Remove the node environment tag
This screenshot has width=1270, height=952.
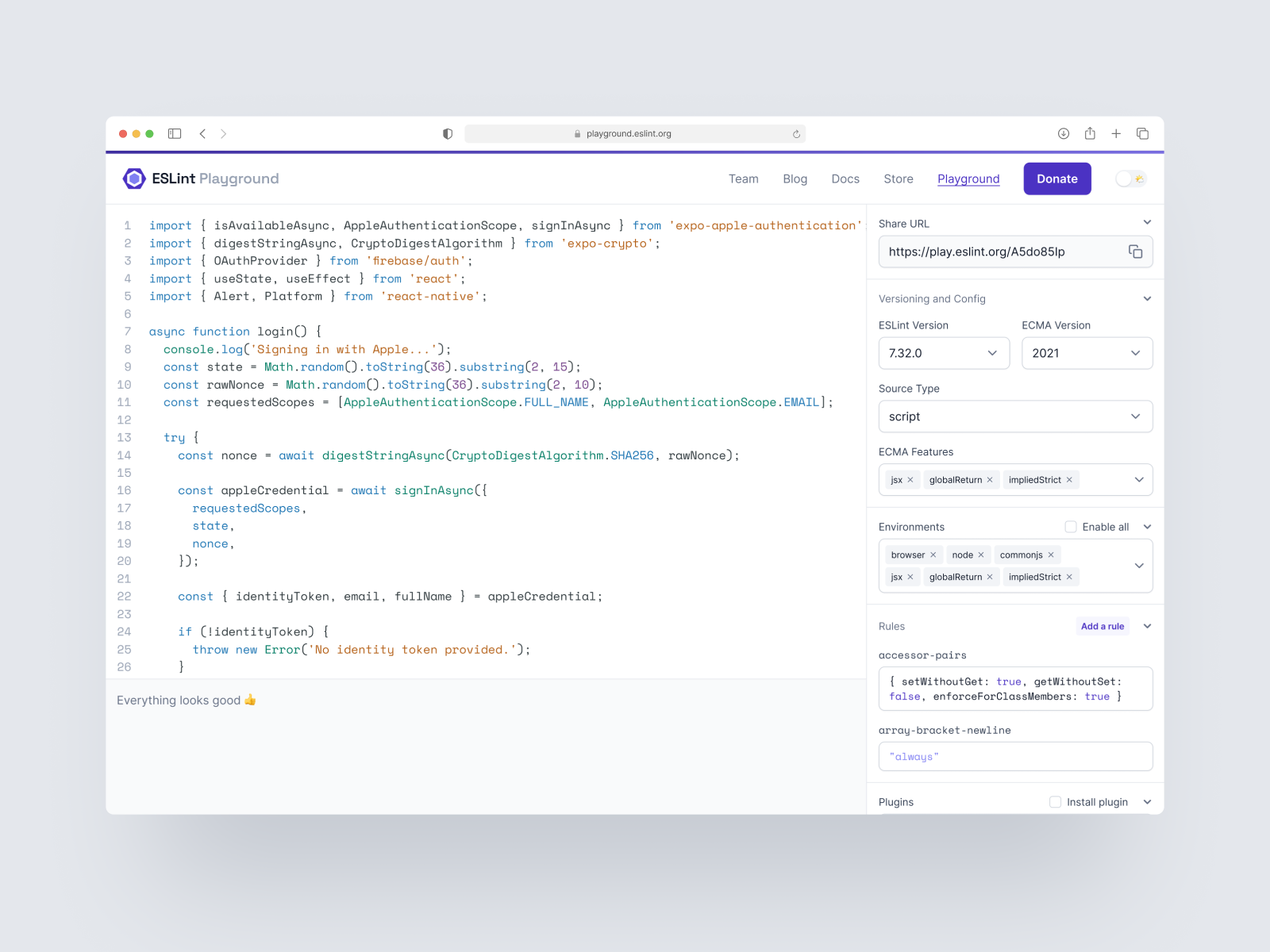(x=982, y=555)
